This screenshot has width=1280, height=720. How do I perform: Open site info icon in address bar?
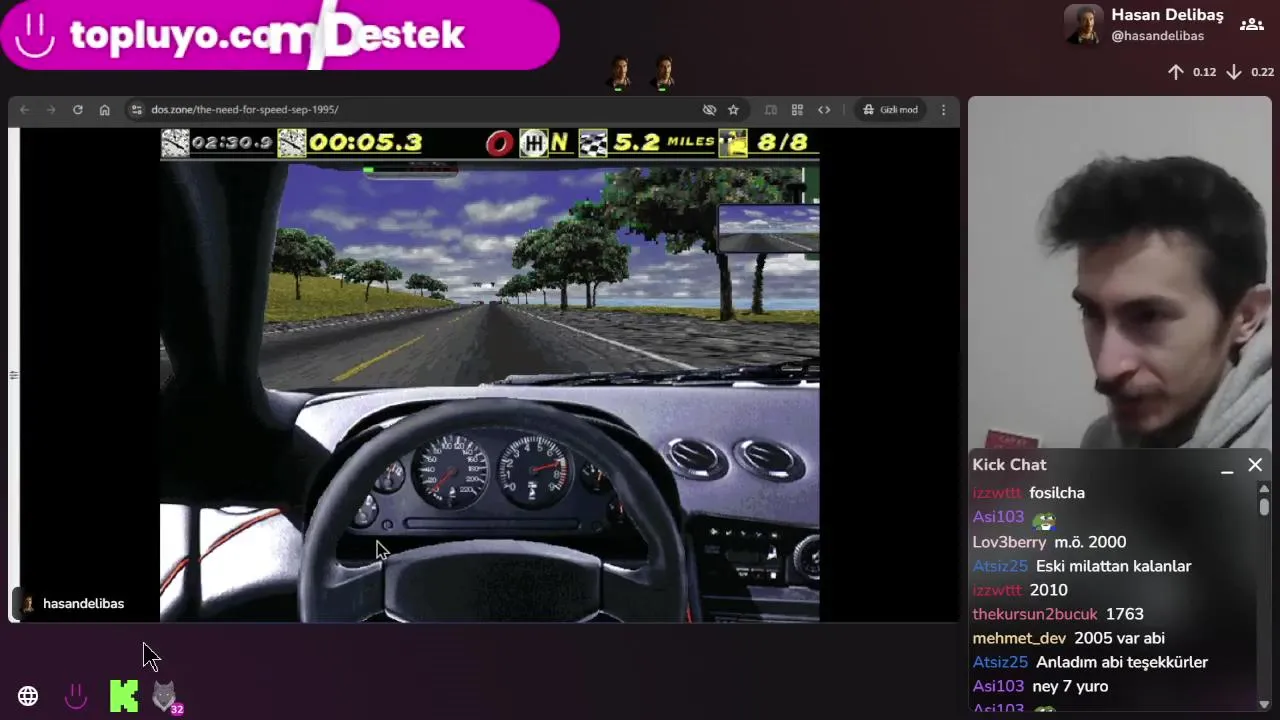click(x=137, y=110)
